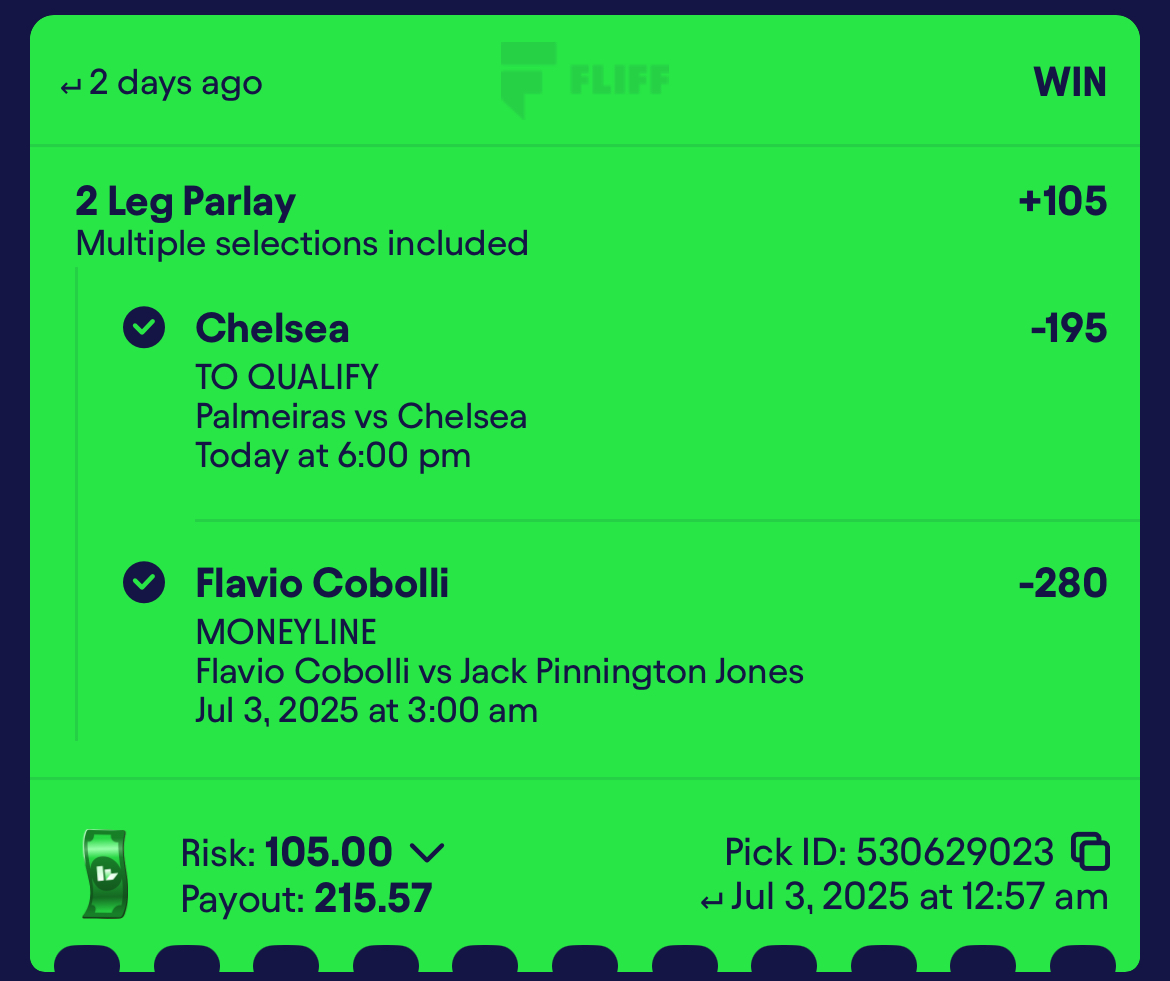The height and width of the screenshot is (981, 1170).
Task: Expand the Risk amount chevron
Action: 427,852
